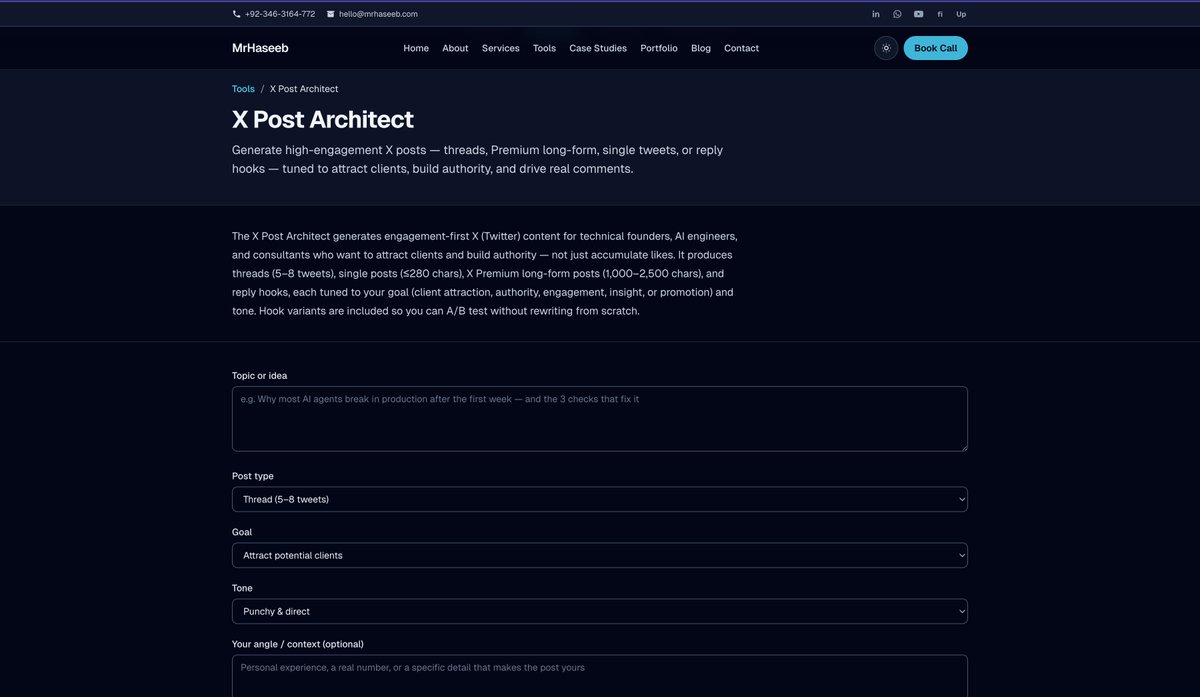The image size is (1200, 697).
Task: Click the hello@mrhaseeb.com email link
Action: [378, 14]
